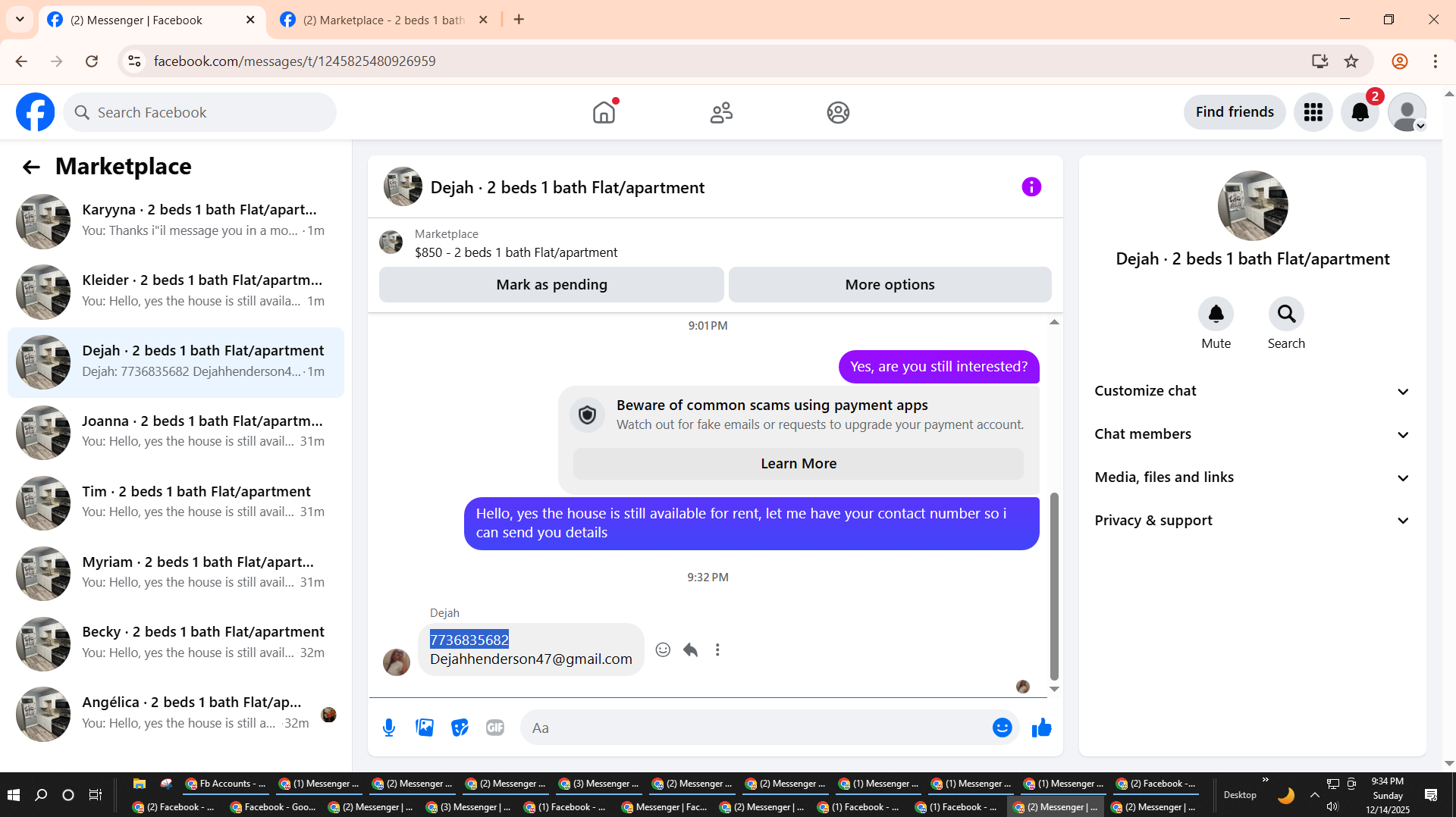Bookmark this page with star icon
The height and width of the screenshot is (817, 1456).
(1351, 61)
